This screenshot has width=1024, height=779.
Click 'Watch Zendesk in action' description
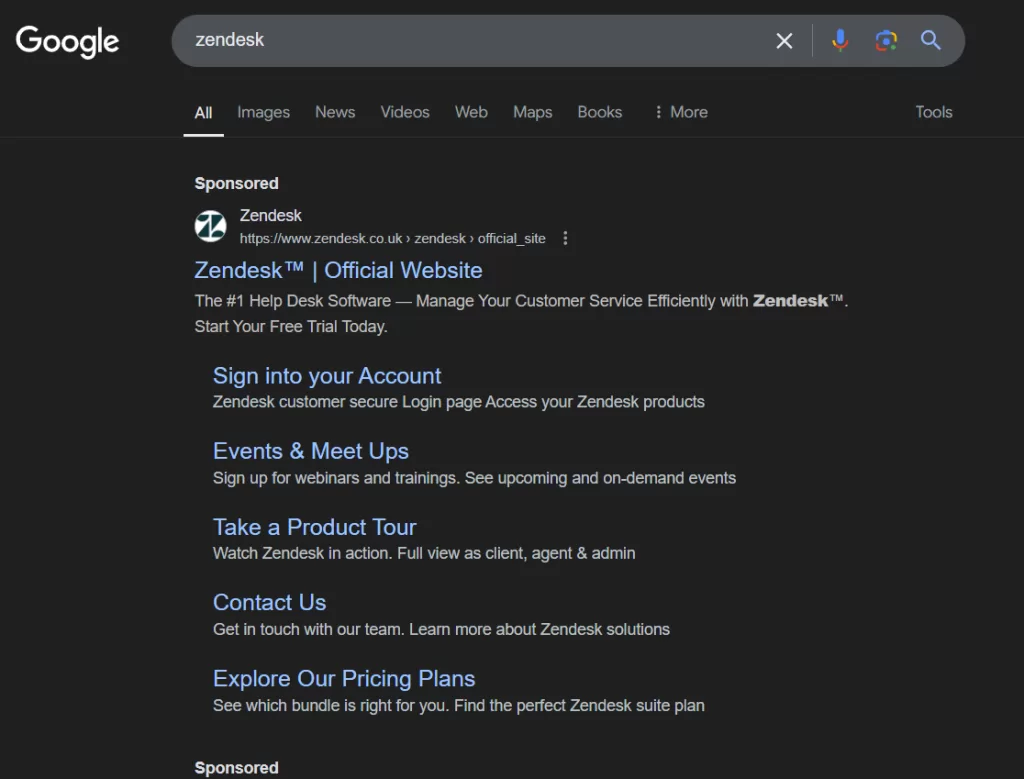[424, 554]
